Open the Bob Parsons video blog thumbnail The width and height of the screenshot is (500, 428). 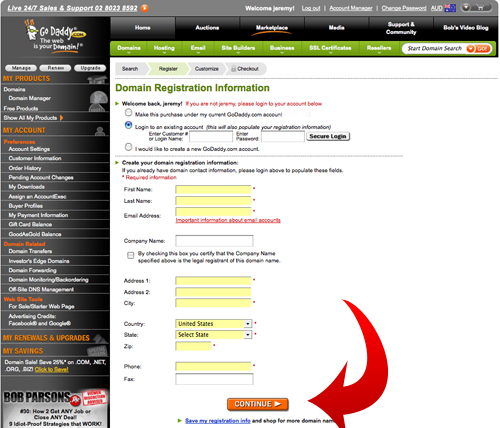pos(55,408)
